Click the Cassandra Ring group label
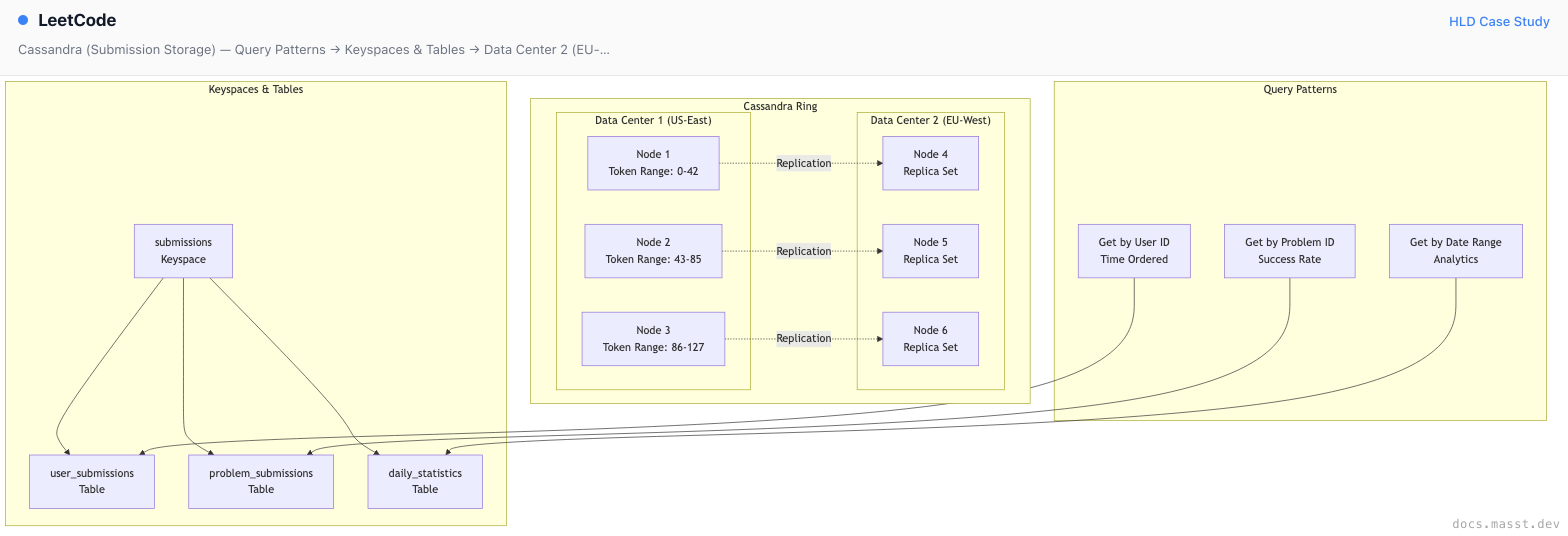The width and height of the screenshot is (1568, 536). click(x=780, y=106)
